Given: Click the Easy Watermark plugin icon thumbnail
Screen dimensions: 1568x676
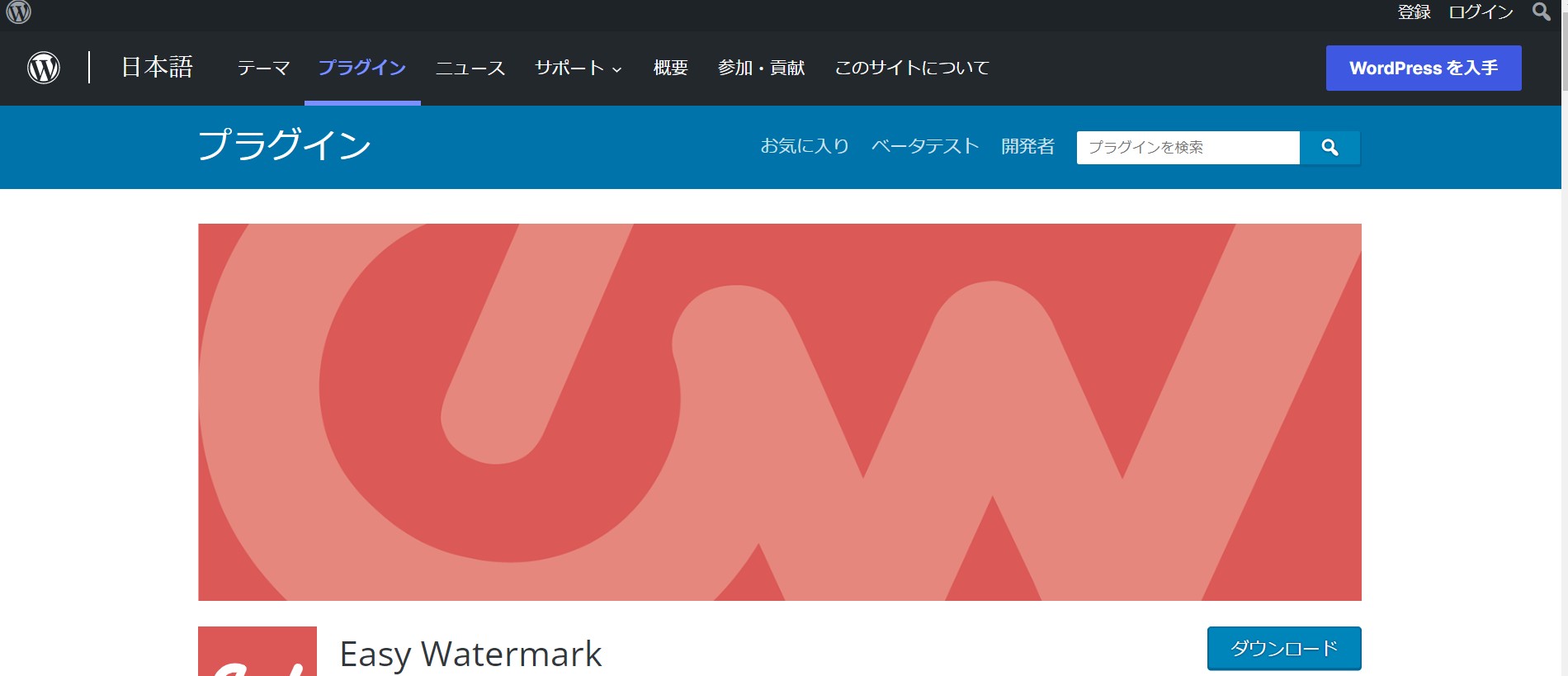Looking at the screenshot, I should point(257,651).
